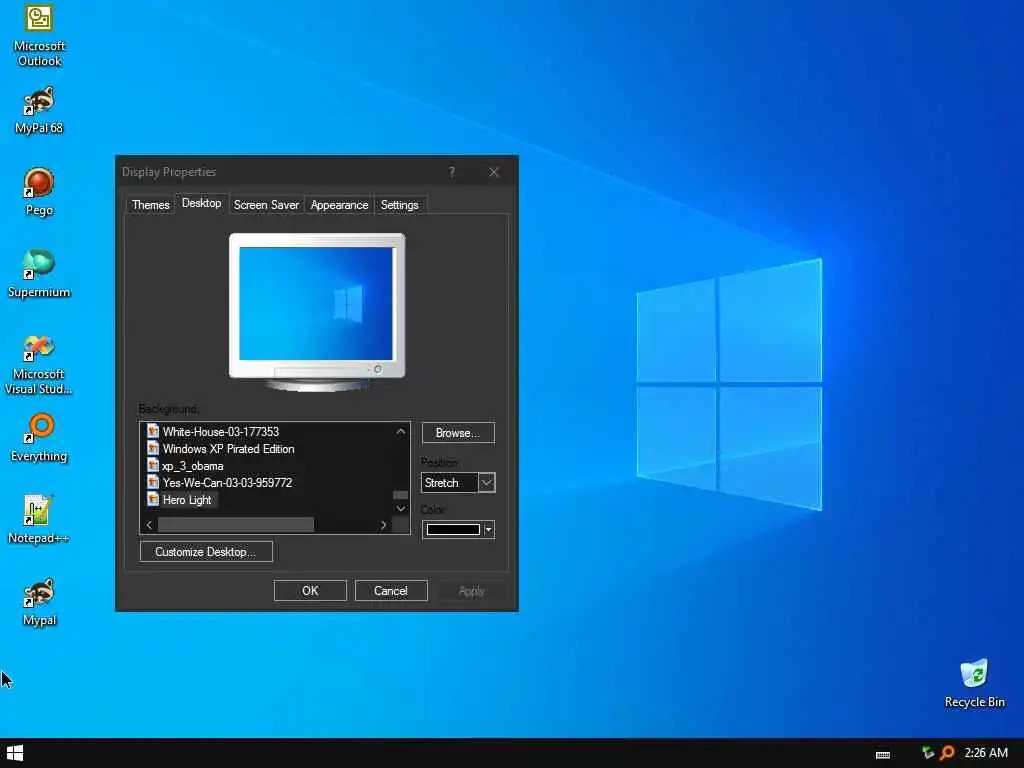The image size is (1024, 768).
Task: Click the horizontal scroll left arrow
Action: tap(150, 525)
